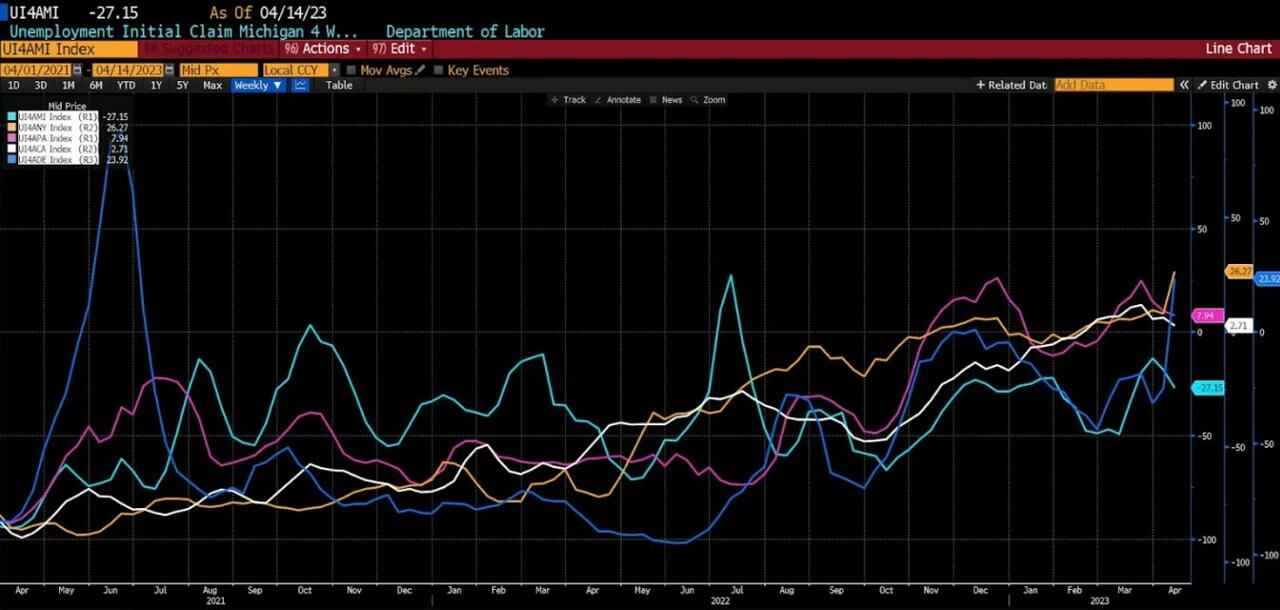Switch to the Table view

coord(339,85)
